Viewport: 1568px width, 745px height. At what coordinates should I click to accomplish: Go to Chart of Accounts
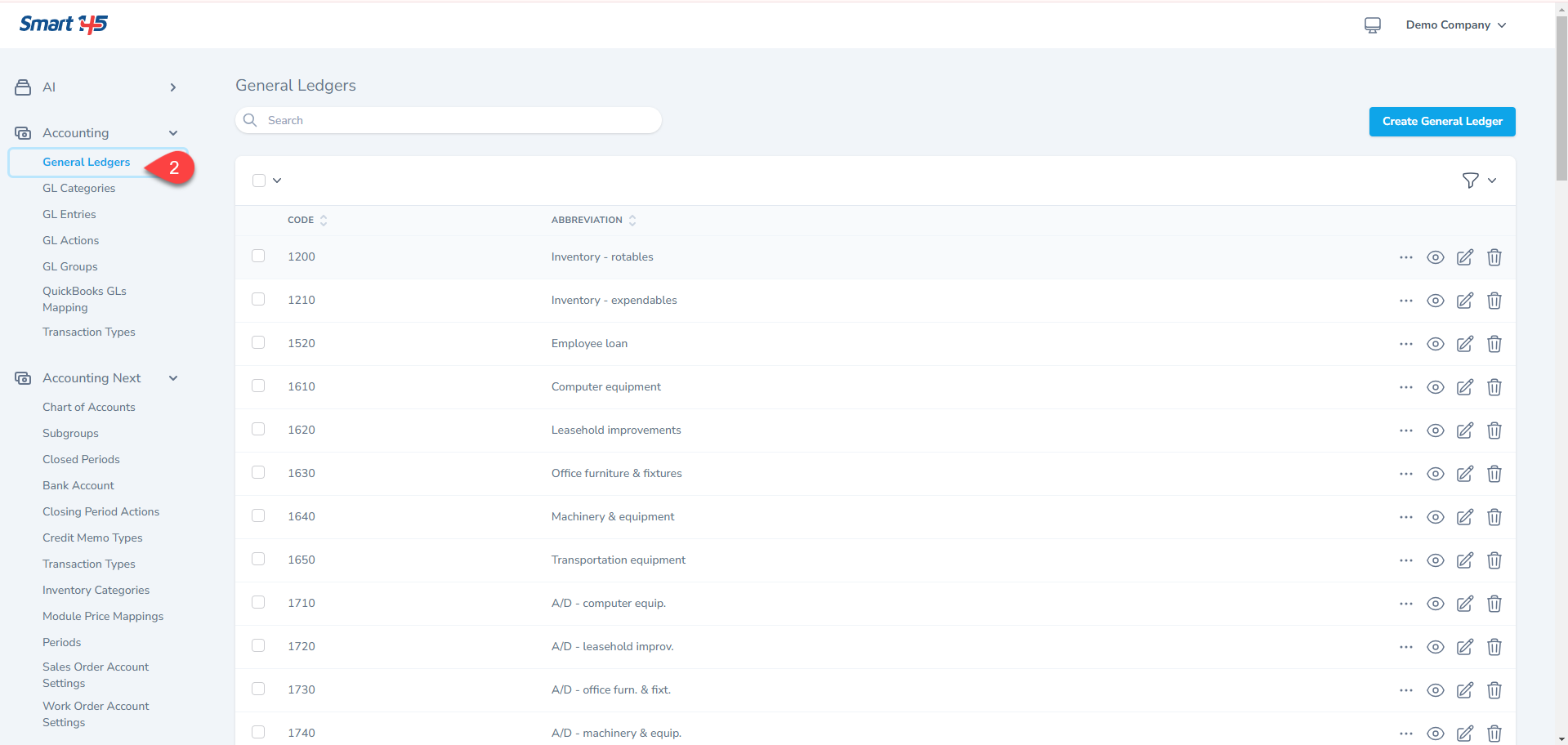(88, 407)
